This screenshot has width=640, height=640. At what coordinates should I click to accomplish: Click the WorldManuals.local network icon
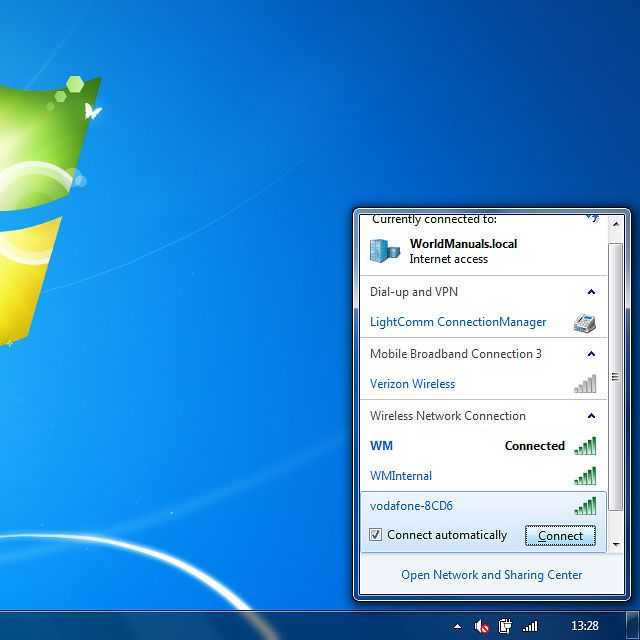(x=384, y=250)
